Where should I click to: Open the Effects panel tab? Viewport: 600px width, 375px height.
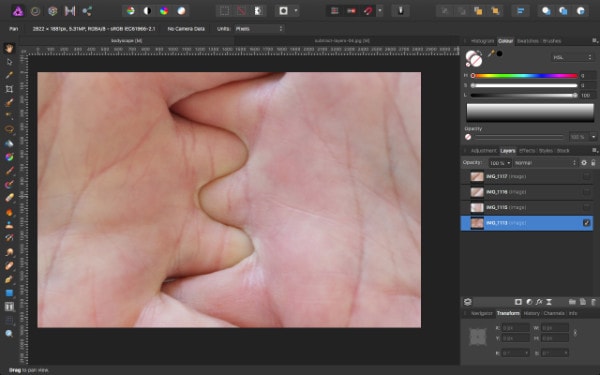point(527,151)
